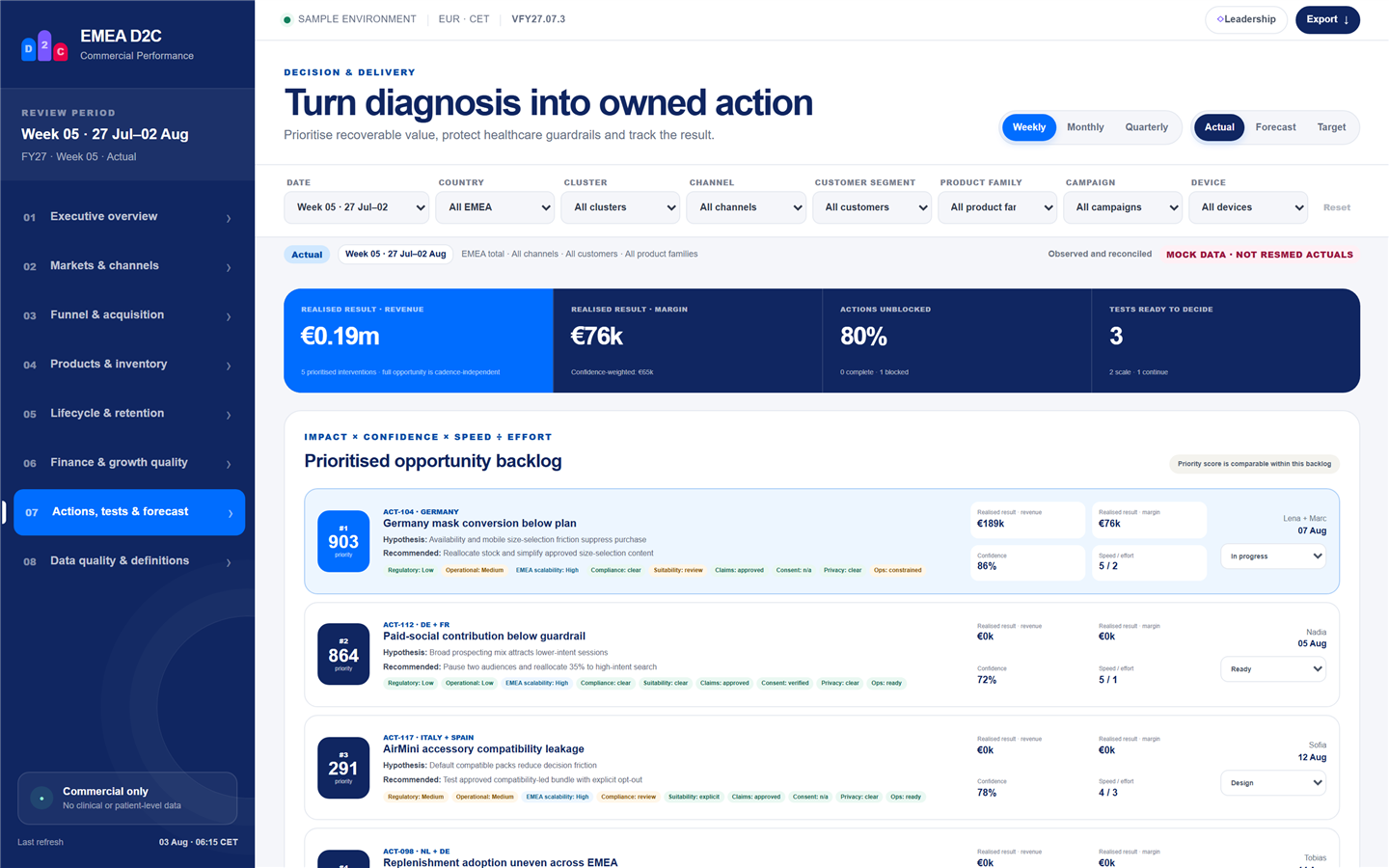
Task: Go to Funnel & acquisition section
Action: [128, 315]
